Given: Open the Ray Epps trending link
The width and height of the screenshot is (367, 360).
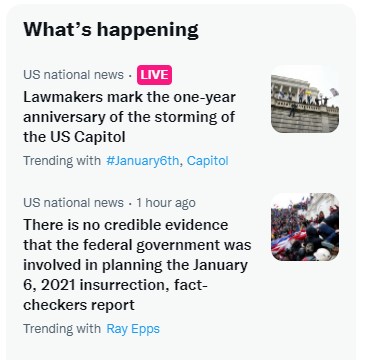Looking at the screenshot, I should [x=133, y=329].
